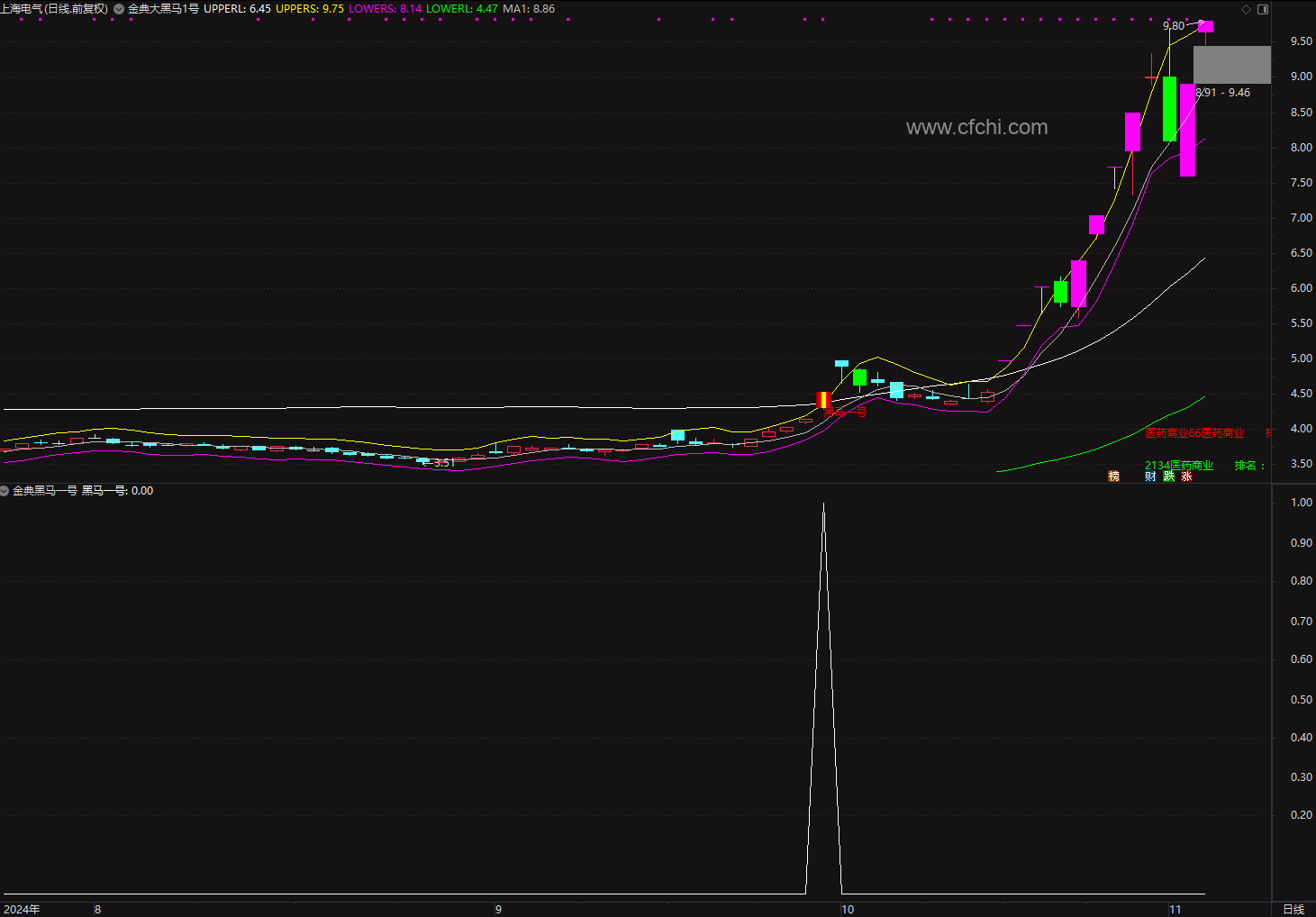Click the 黑马一号: 0.00 value label

118,491
